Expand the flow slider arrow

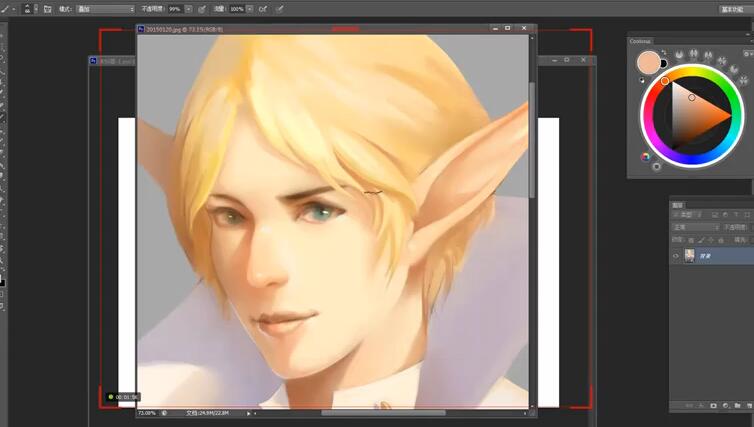coord(250,9)
